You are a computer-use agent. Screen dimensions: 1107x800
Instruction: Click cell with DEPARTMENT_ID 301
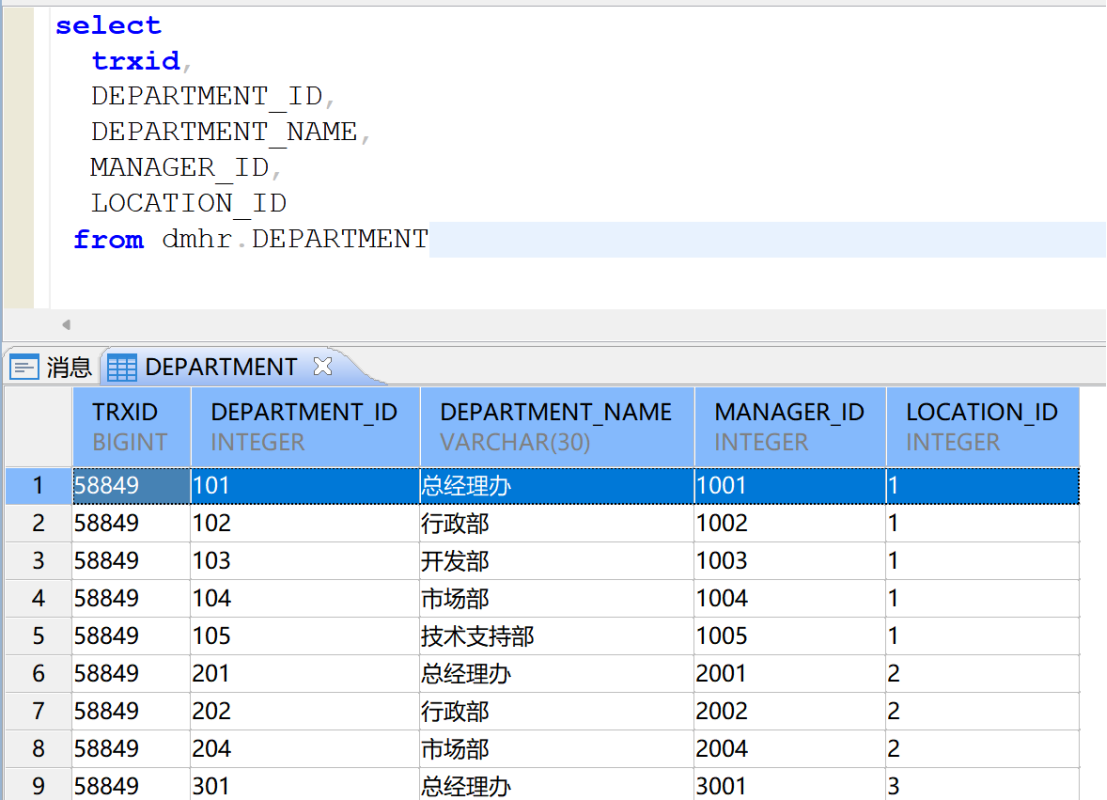pyautogui.click(x=305, y=785)
